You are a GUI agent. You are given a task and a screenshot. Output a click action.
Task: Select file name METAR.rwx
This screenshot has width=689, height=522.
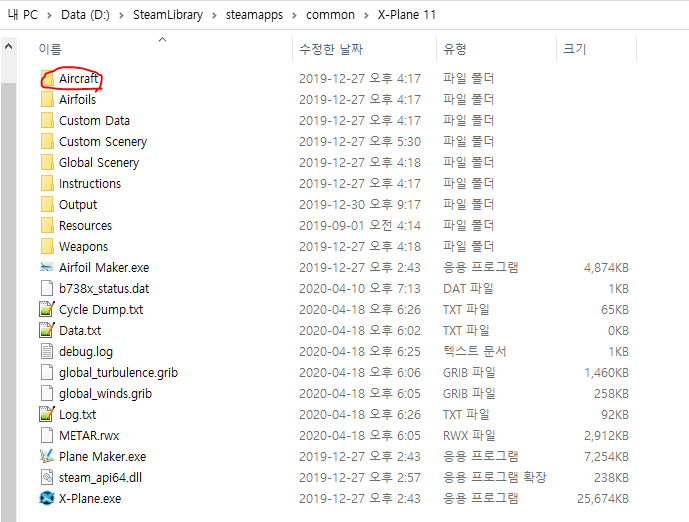point(89,435)
